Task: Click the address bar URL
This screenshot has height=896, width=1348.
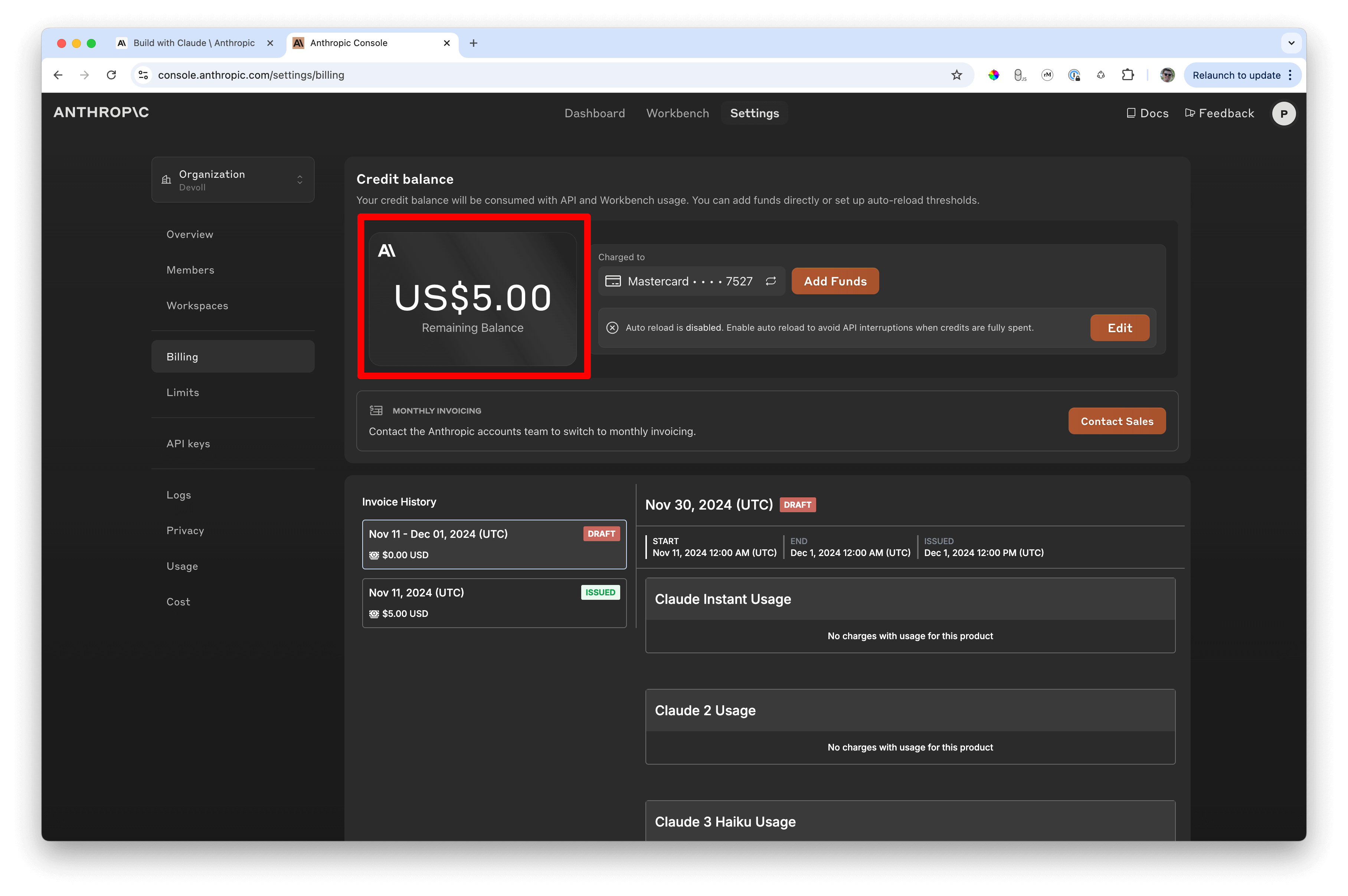Action: (x=251, y=75)
